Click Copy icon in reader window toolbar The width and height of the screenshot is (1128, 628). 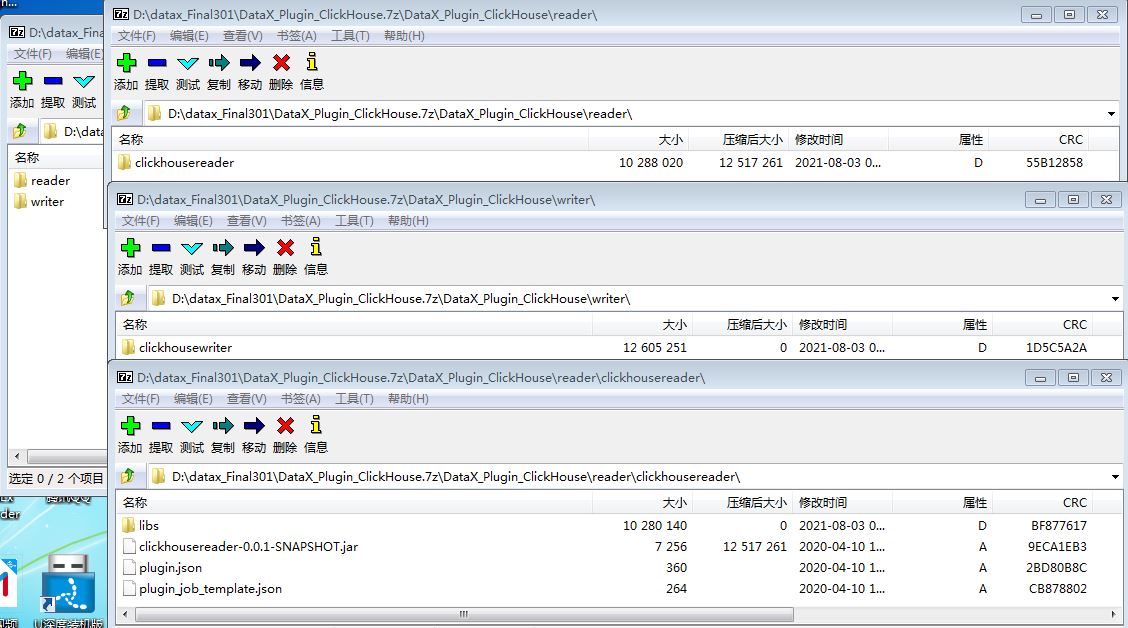(x=219, y=63)
